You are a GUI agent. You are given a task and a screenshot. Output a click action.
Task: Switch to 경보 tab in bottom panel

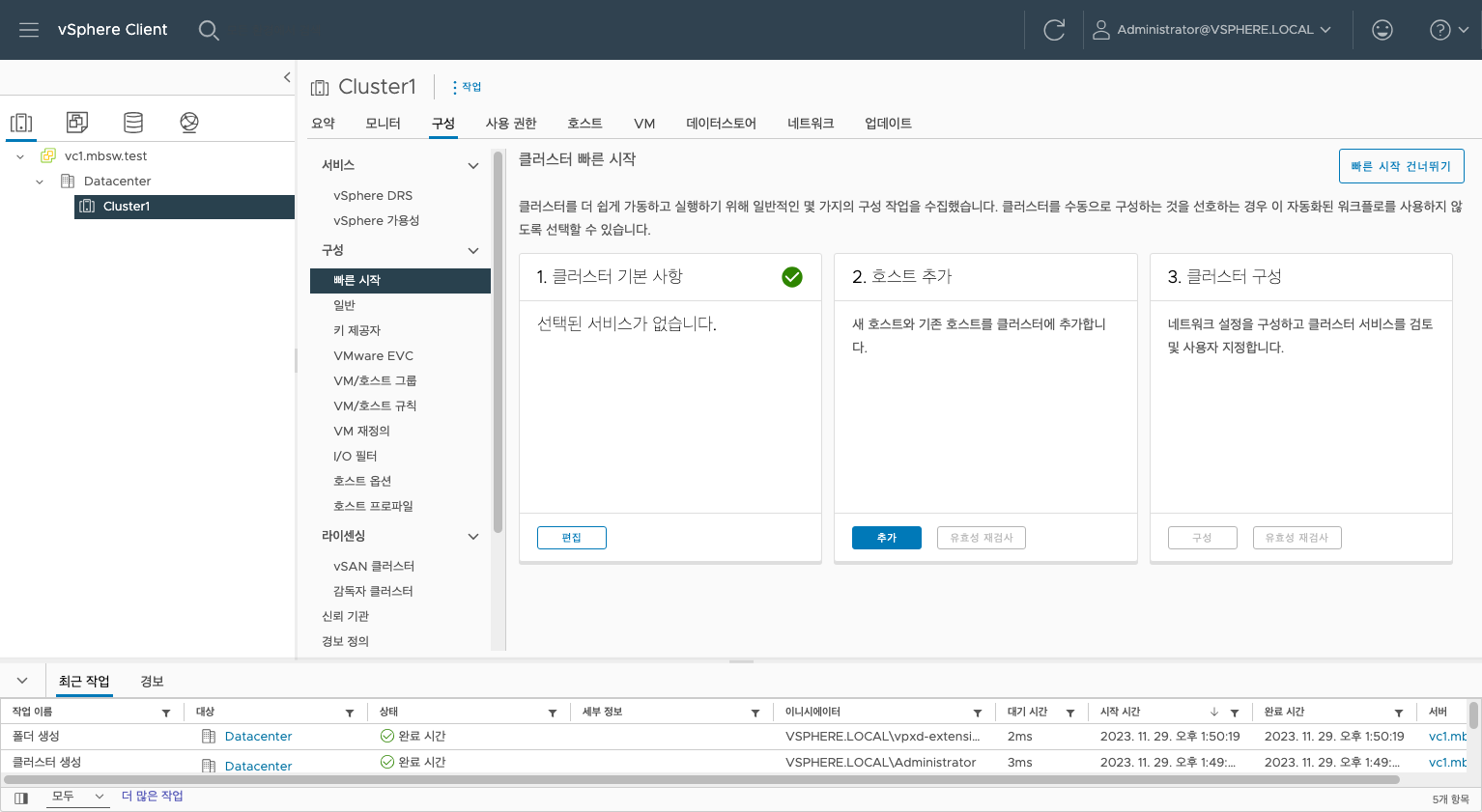click(152, 681)
